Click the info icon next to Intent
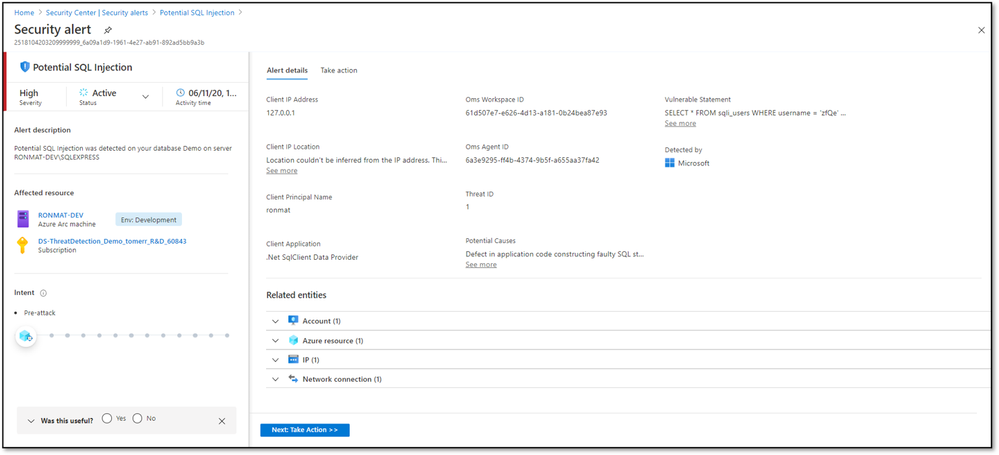 point(43,293)
